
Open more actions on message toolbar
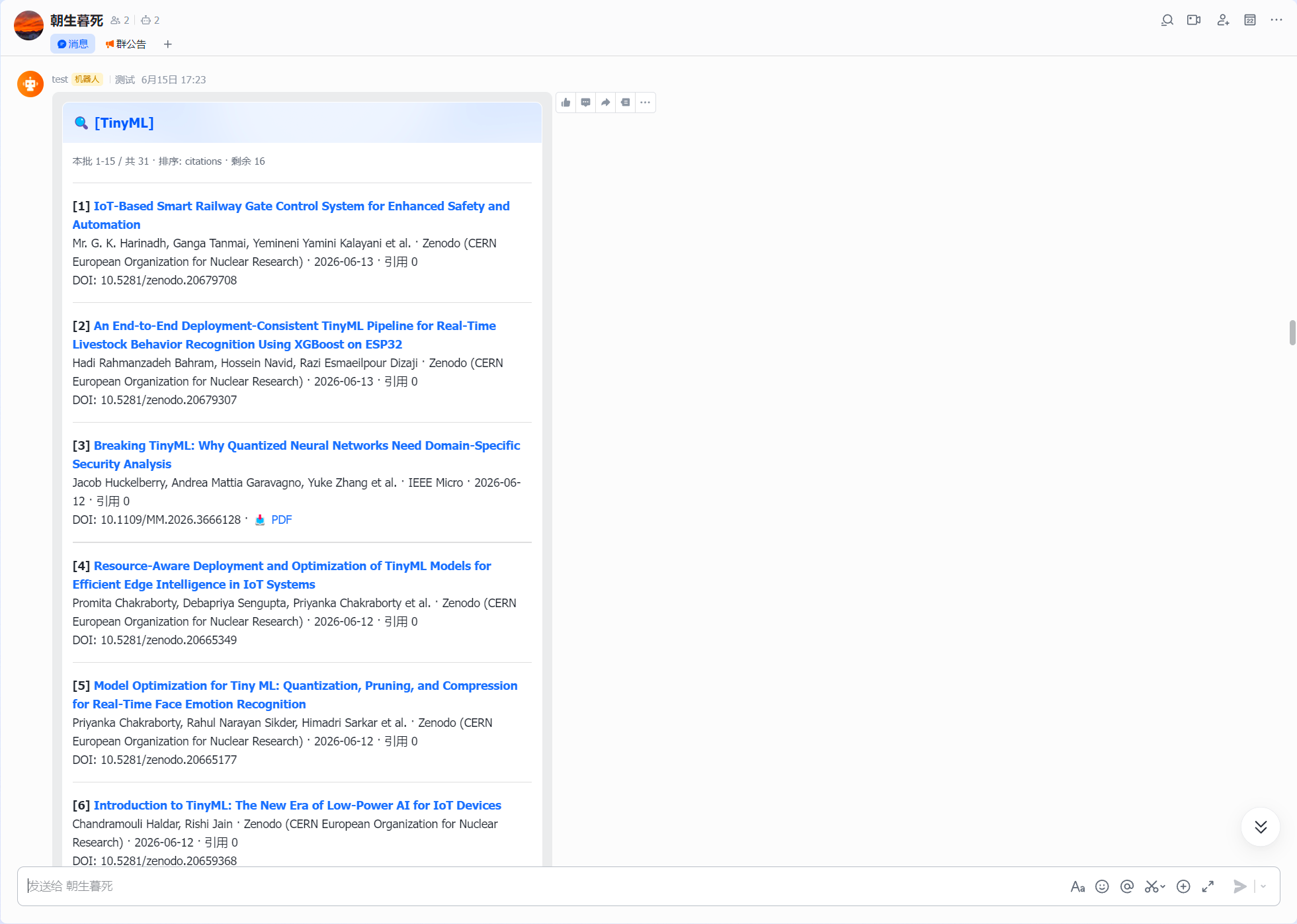coord(646,103)
